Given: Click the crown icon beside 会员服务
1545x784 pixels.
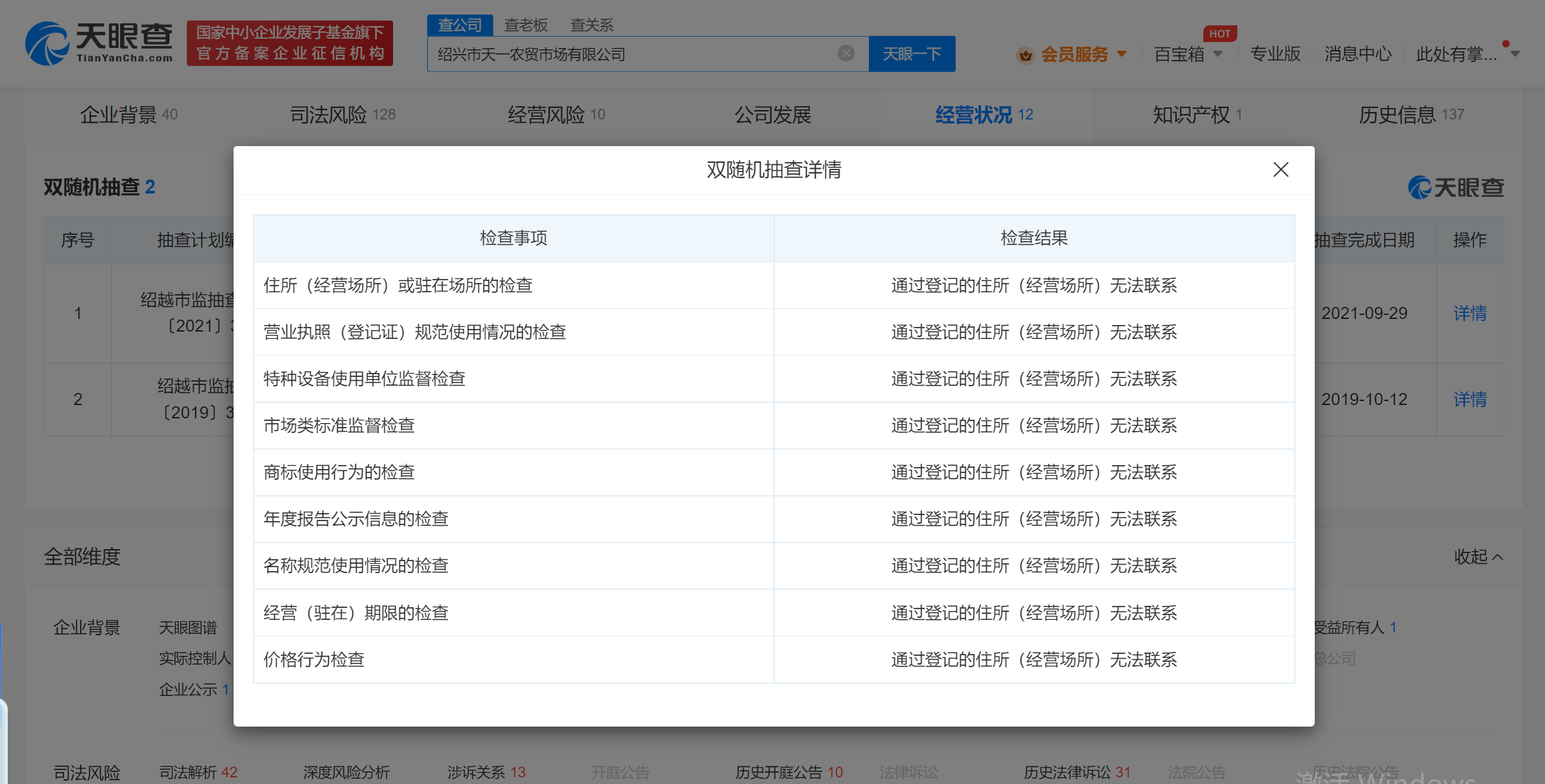Looking at the screenshot, I should click(x=1025, y=55).
